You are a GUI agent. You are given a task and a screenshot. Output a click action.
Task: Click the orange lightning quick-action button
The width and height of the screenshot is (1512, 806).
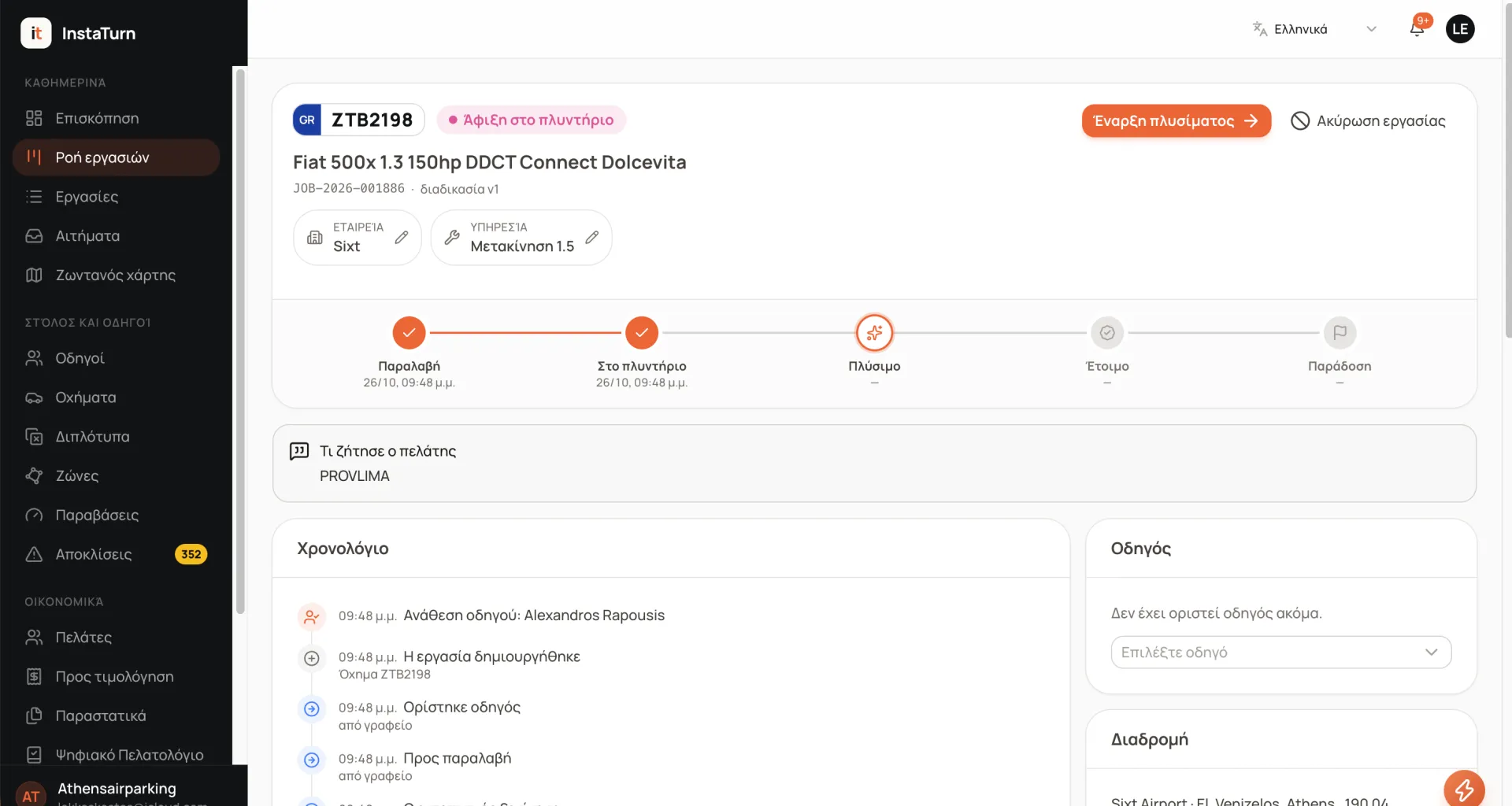point(1464,789)
